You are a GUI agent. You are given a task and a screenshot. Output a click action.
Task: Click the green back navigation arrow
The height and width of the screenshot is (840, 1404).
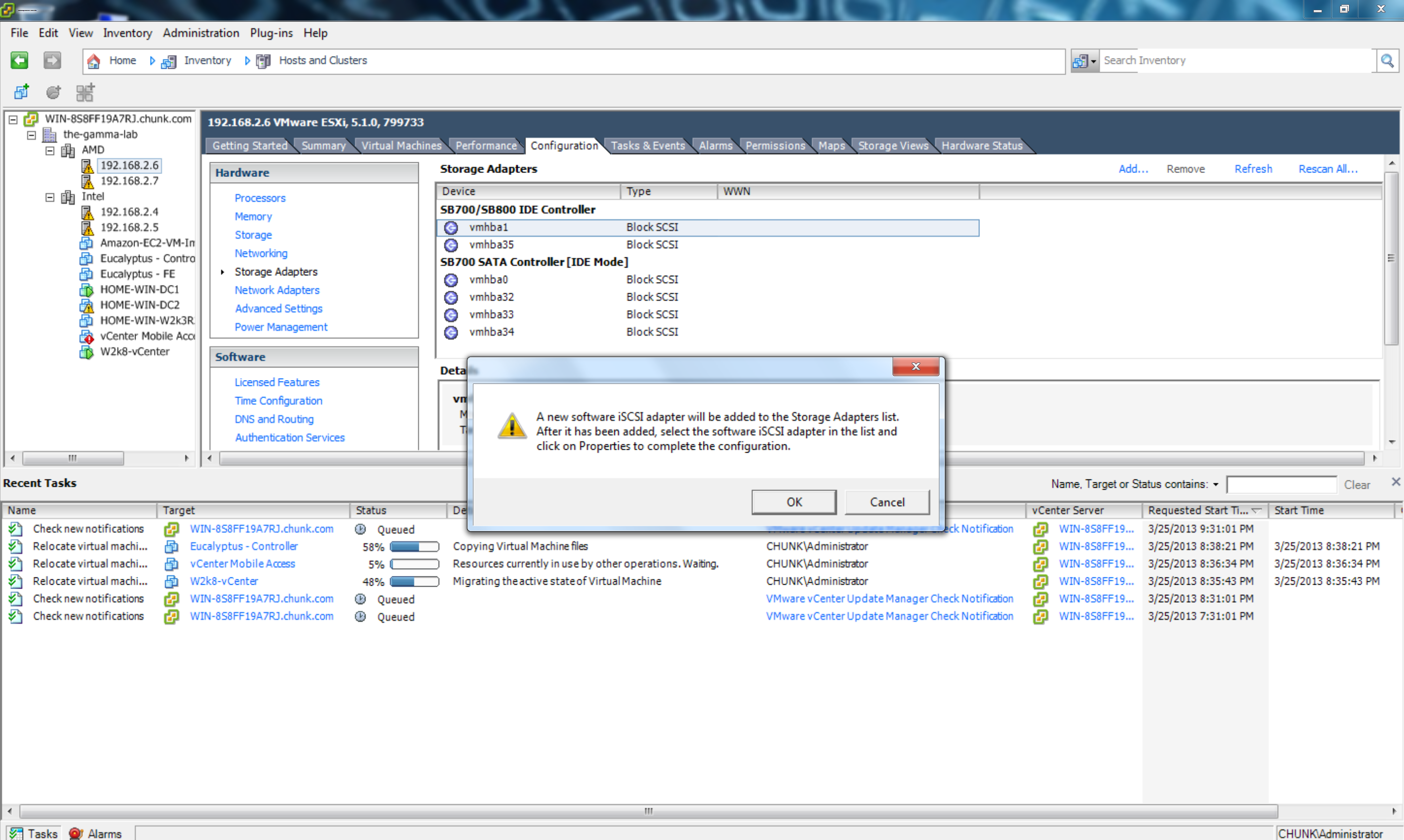tap(19, 60)
